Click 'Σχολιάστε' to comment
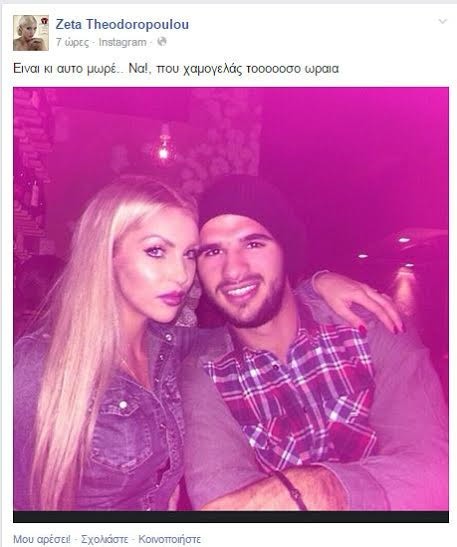This screenshot has height=547, width=457. (104, 539)
